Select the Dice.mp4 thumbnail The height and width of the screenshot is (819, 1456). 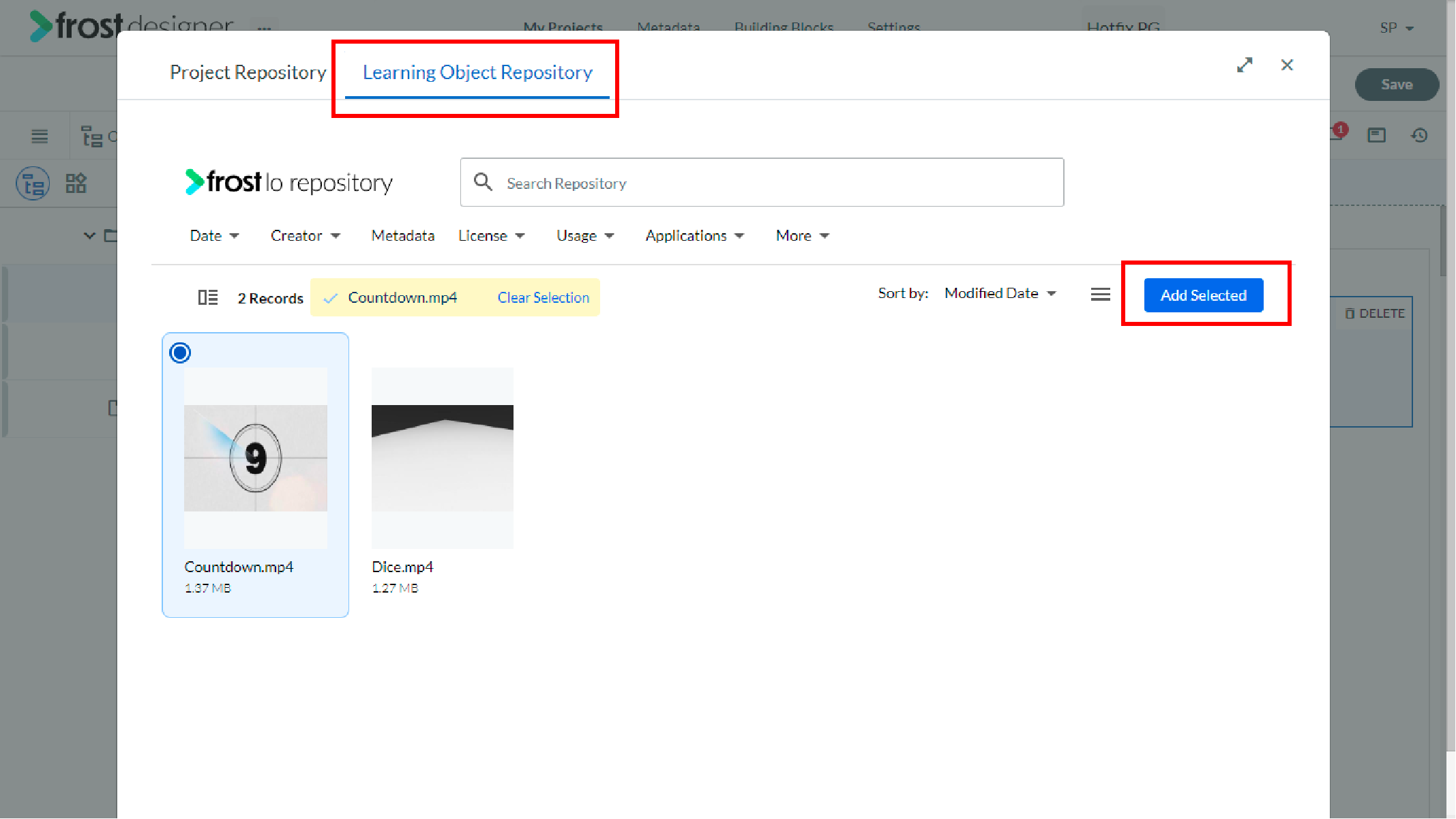pyautogui.click(x=443, y=458)
